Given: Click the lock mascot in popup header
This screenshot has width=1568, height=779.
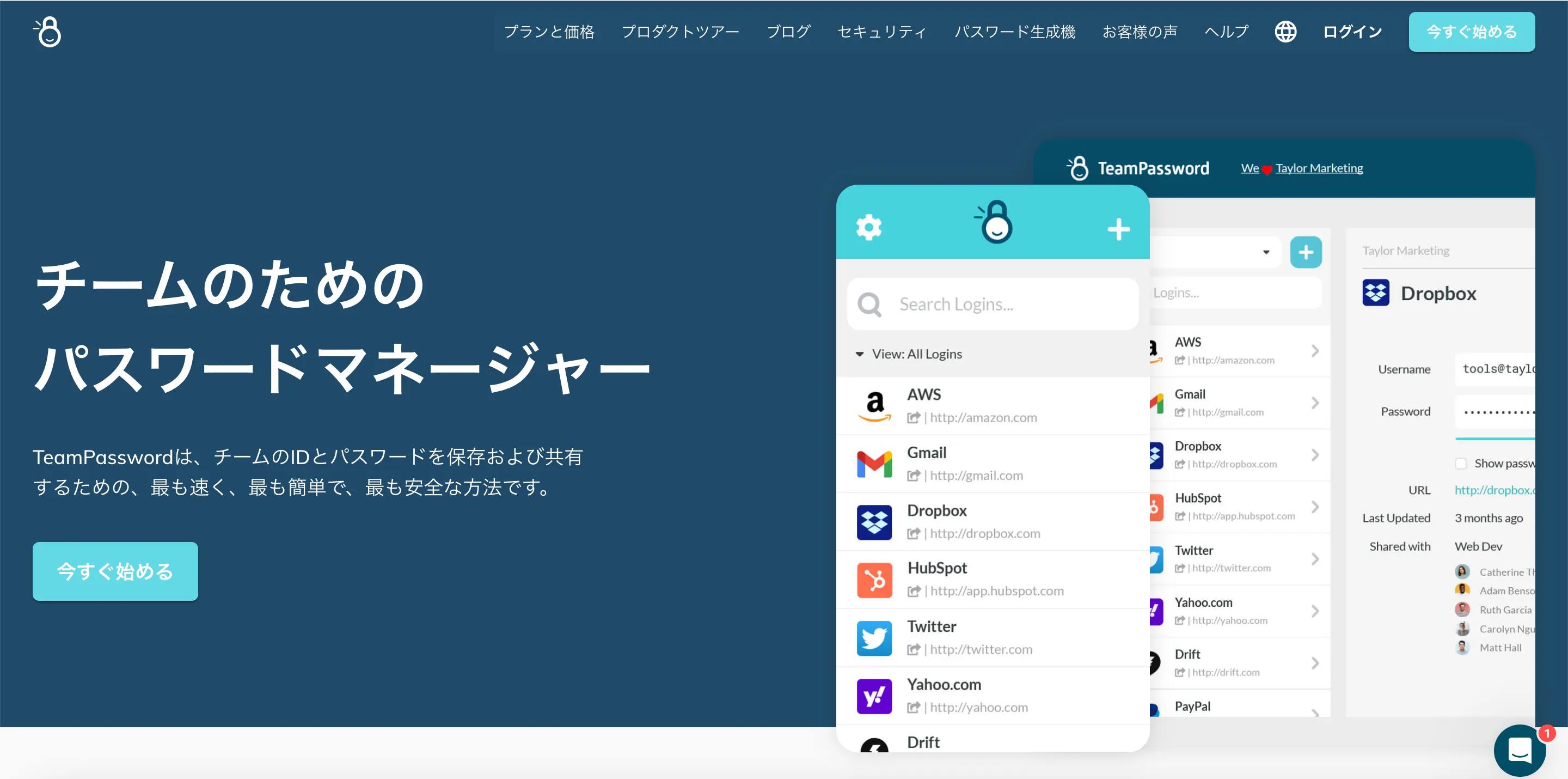Looking at the screenshot, I should (994, 222).
